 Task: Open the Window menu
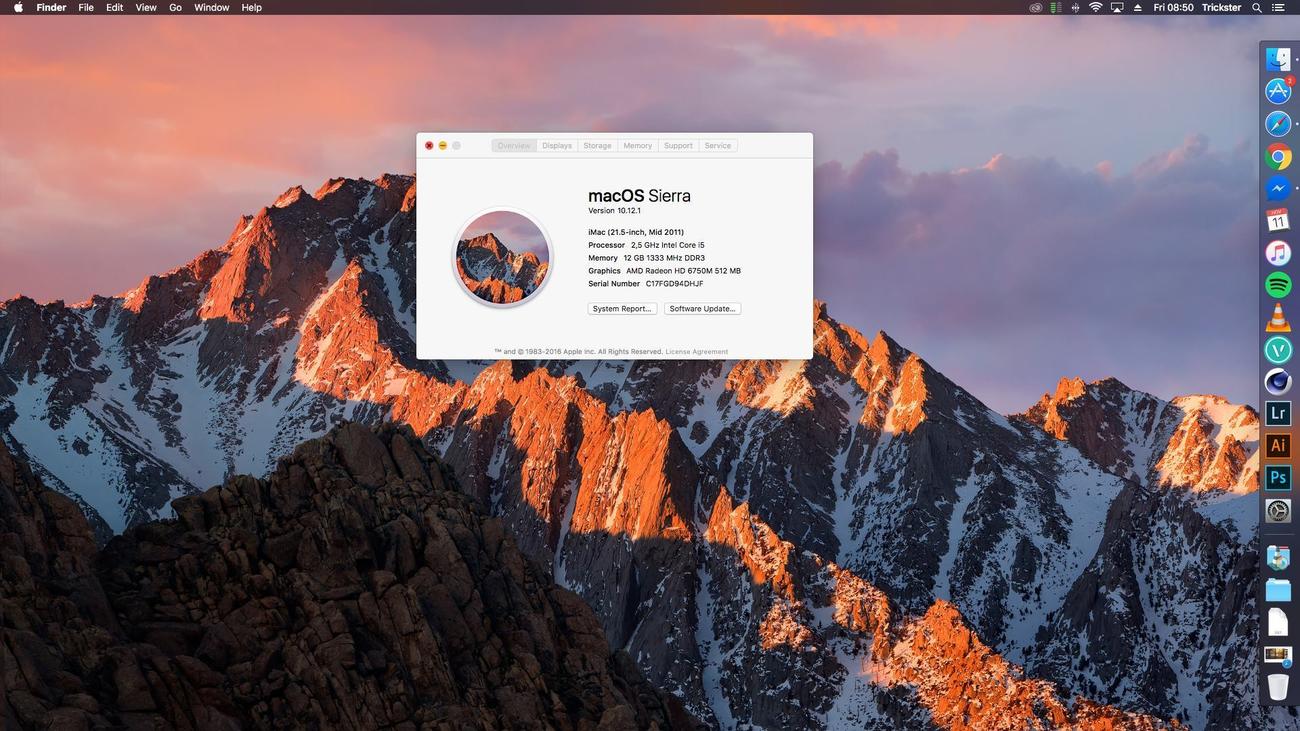tap(211, 7)
